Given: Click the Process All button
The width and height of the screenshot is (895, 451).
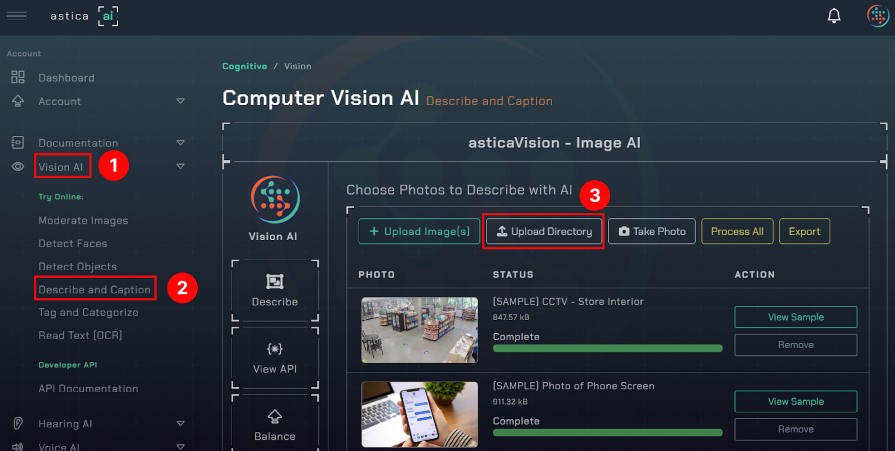Looking at the screenshot, I should click(x=737, y=231).
